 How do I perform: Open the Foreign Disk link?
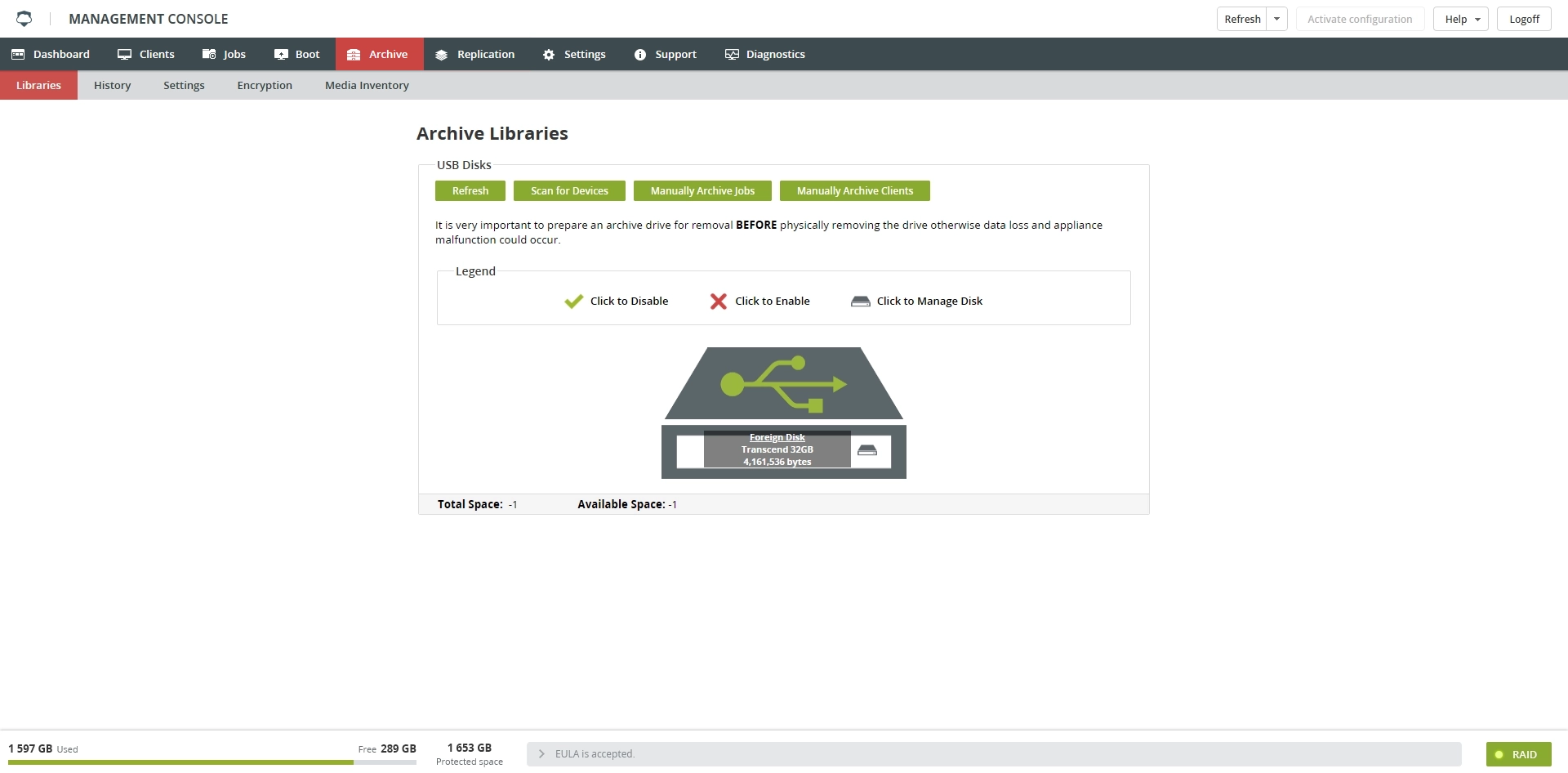[x=777, y=437]
